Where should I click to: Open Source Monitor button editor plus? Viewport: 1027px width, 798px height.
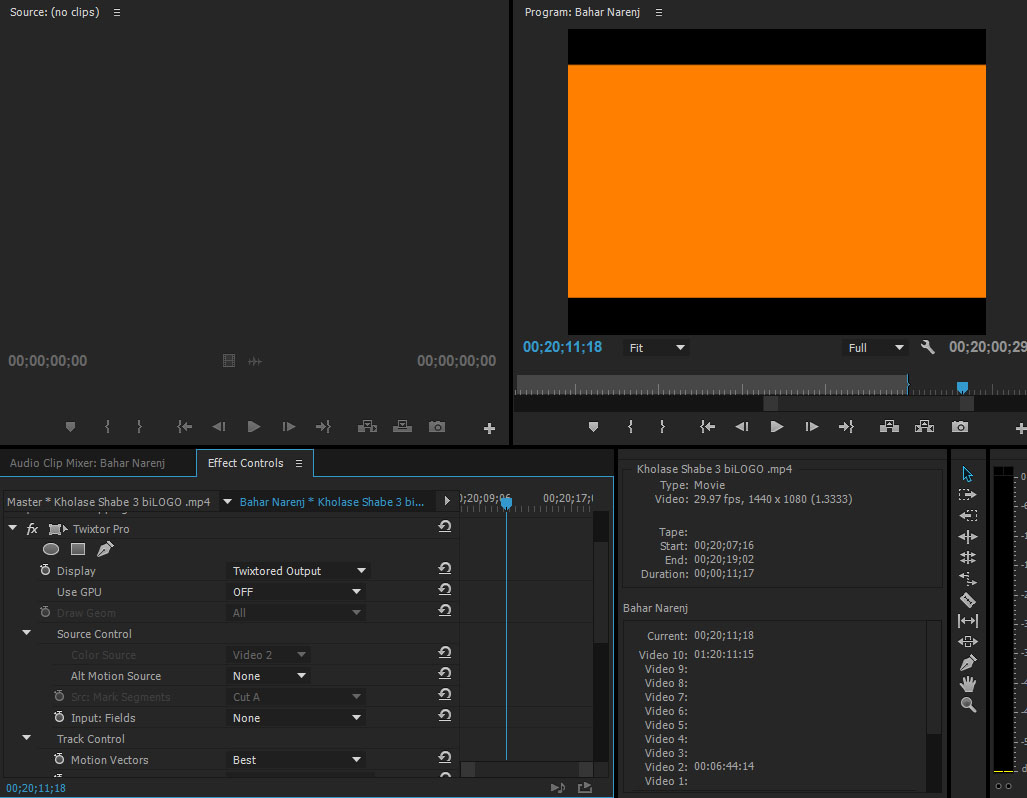pyautogui.click(x=489, y=428)
